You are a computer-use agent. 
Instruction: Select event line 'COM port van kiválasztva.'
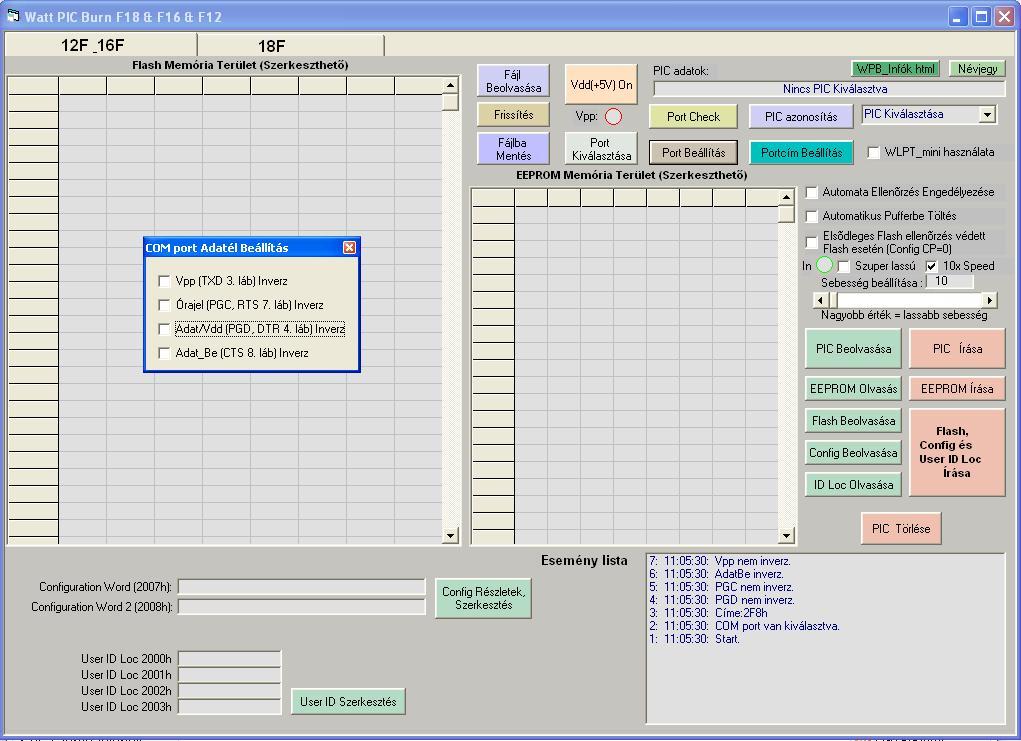[777, 626]
